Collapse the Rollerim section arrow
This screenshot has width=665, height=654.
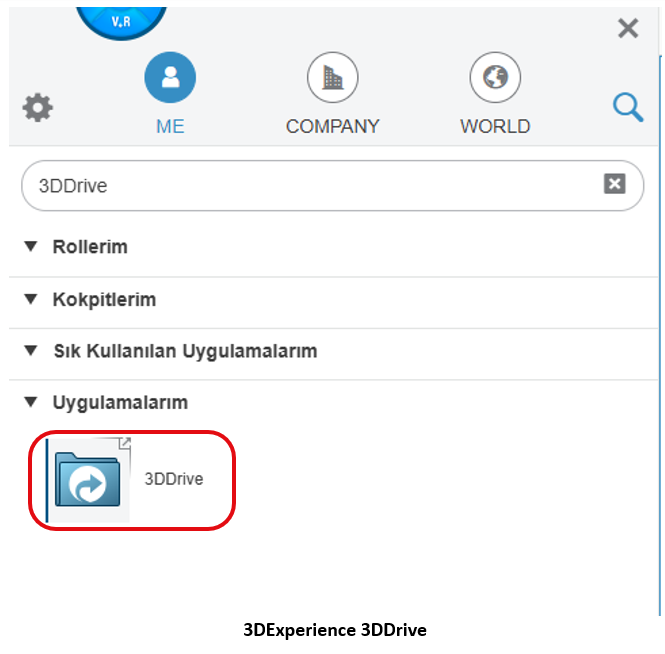[x=31, y=246]
